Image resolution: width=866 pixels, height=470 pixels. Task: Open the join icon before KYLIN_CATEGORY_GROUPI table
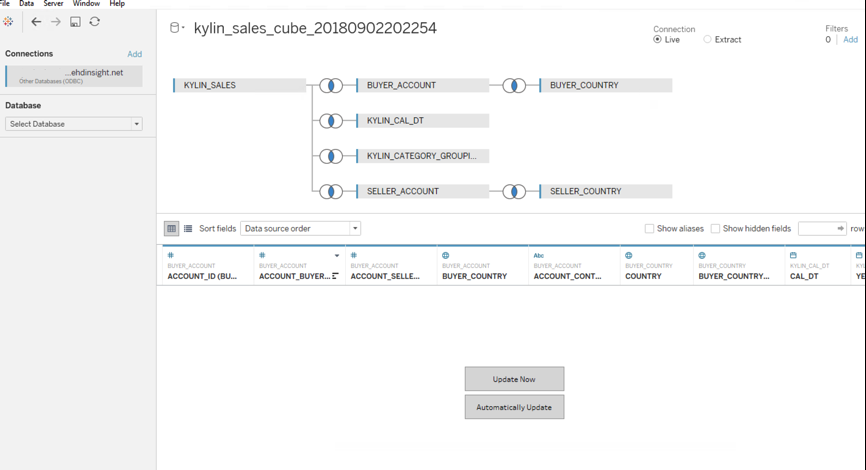[331, 156]
